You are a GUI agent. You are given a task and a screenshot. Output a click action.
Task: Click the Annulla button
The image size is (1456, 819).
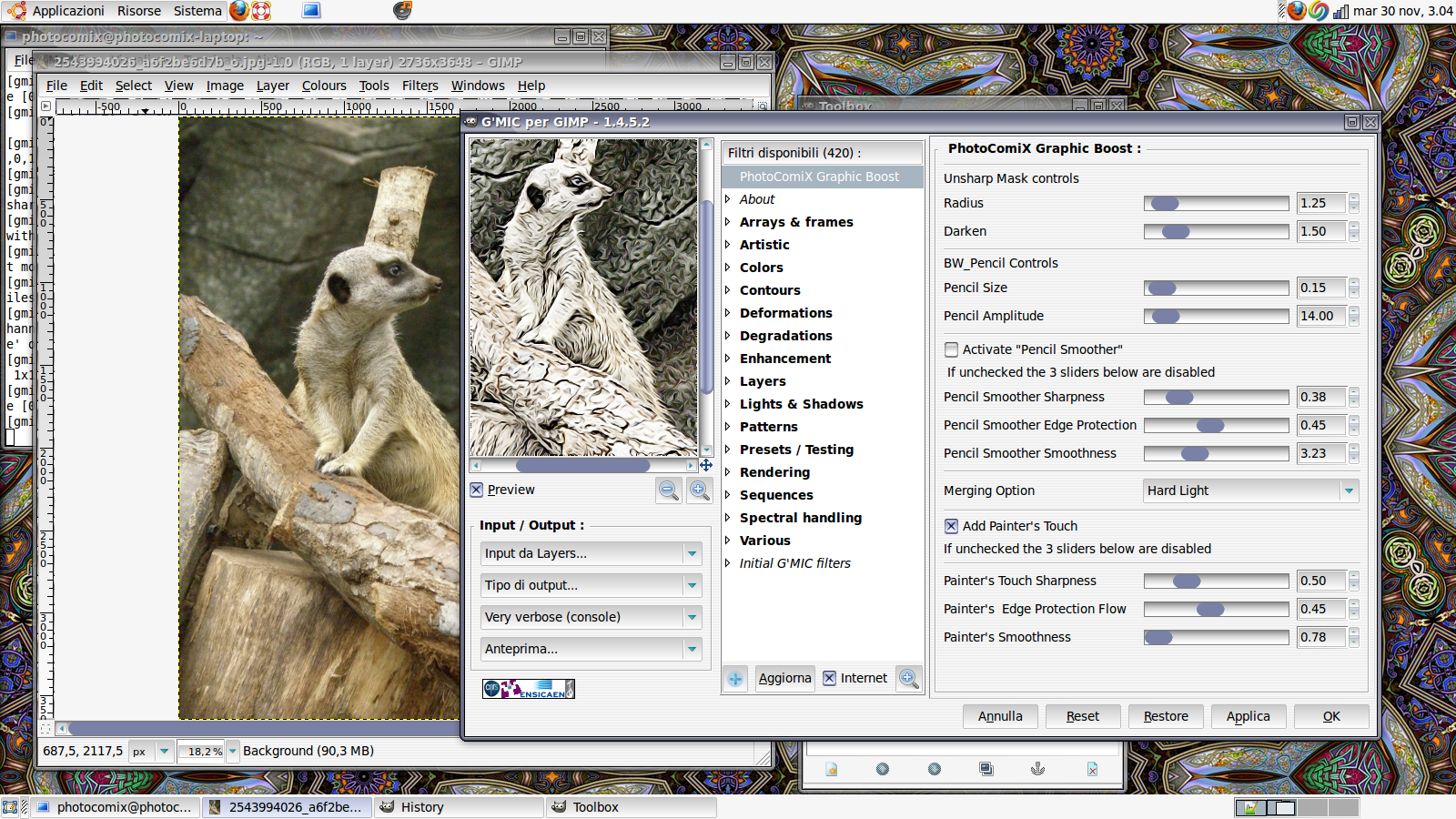pos(1000,716)
